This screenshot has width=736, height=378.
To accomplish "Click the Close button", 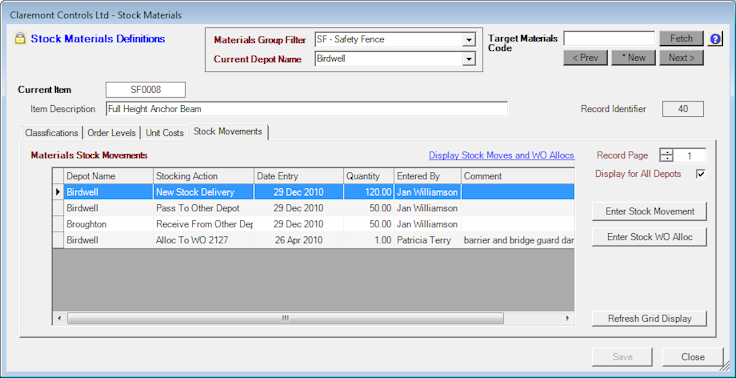I will click(693, 357).
